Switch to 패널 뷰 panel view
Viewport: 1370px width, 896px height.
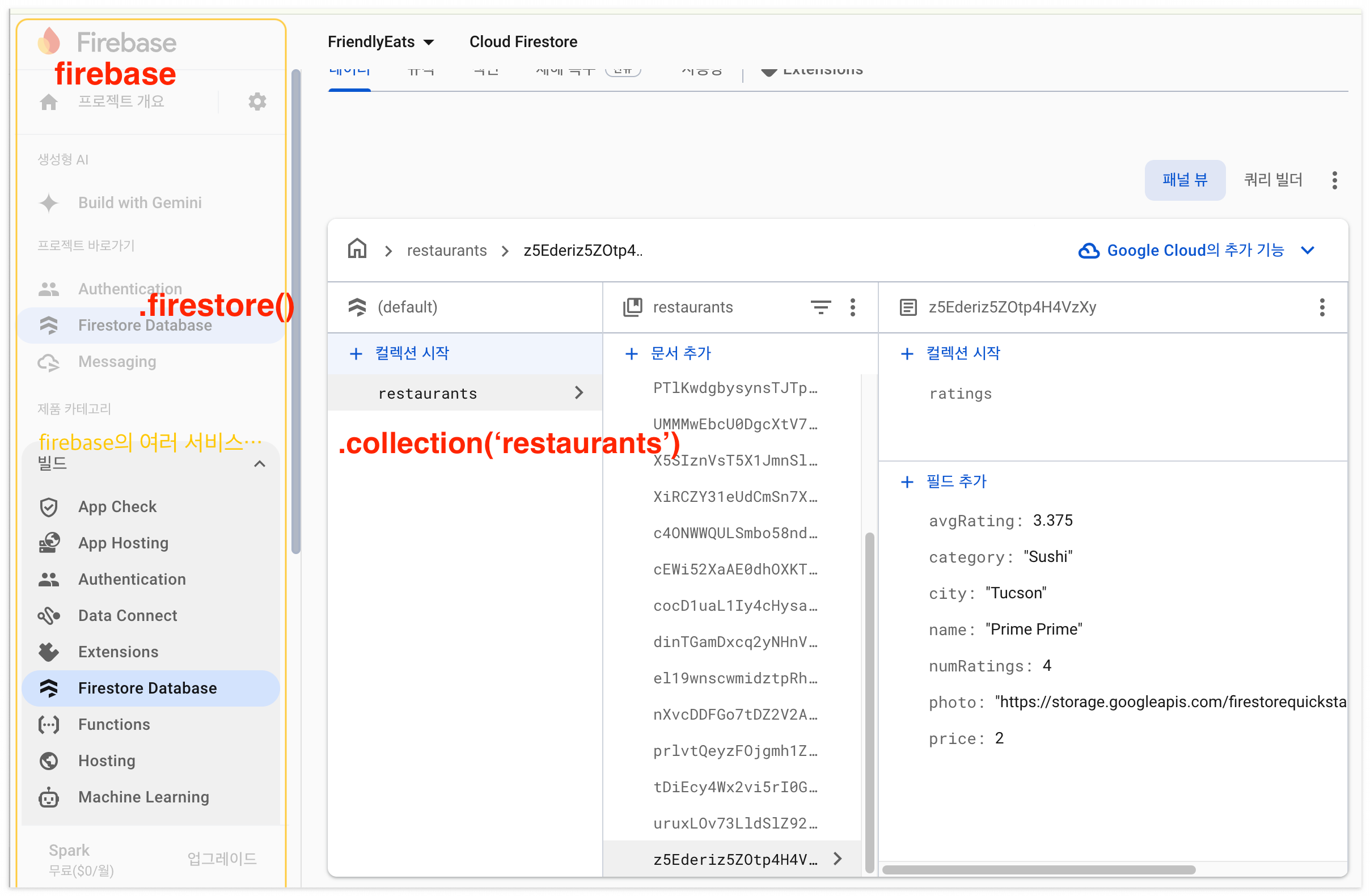pyautogui.click(x=1184, y=180)
